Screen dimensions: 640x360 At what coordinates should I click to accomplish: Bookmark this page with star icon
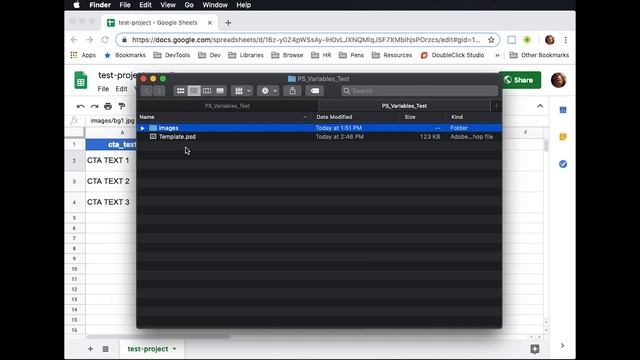tap(491, 40)
